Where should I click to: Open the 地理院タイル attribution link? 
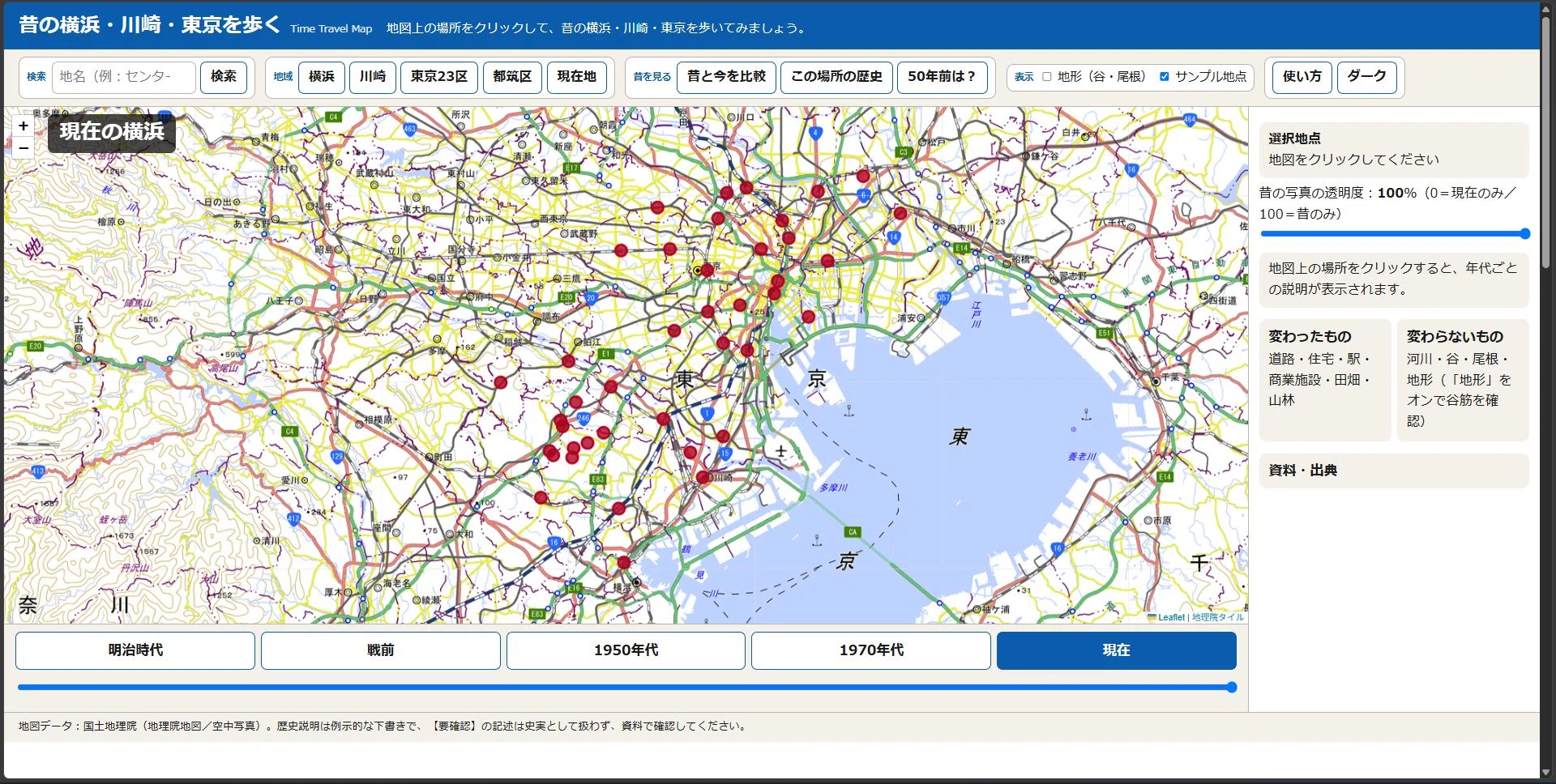pos(1217,617)
